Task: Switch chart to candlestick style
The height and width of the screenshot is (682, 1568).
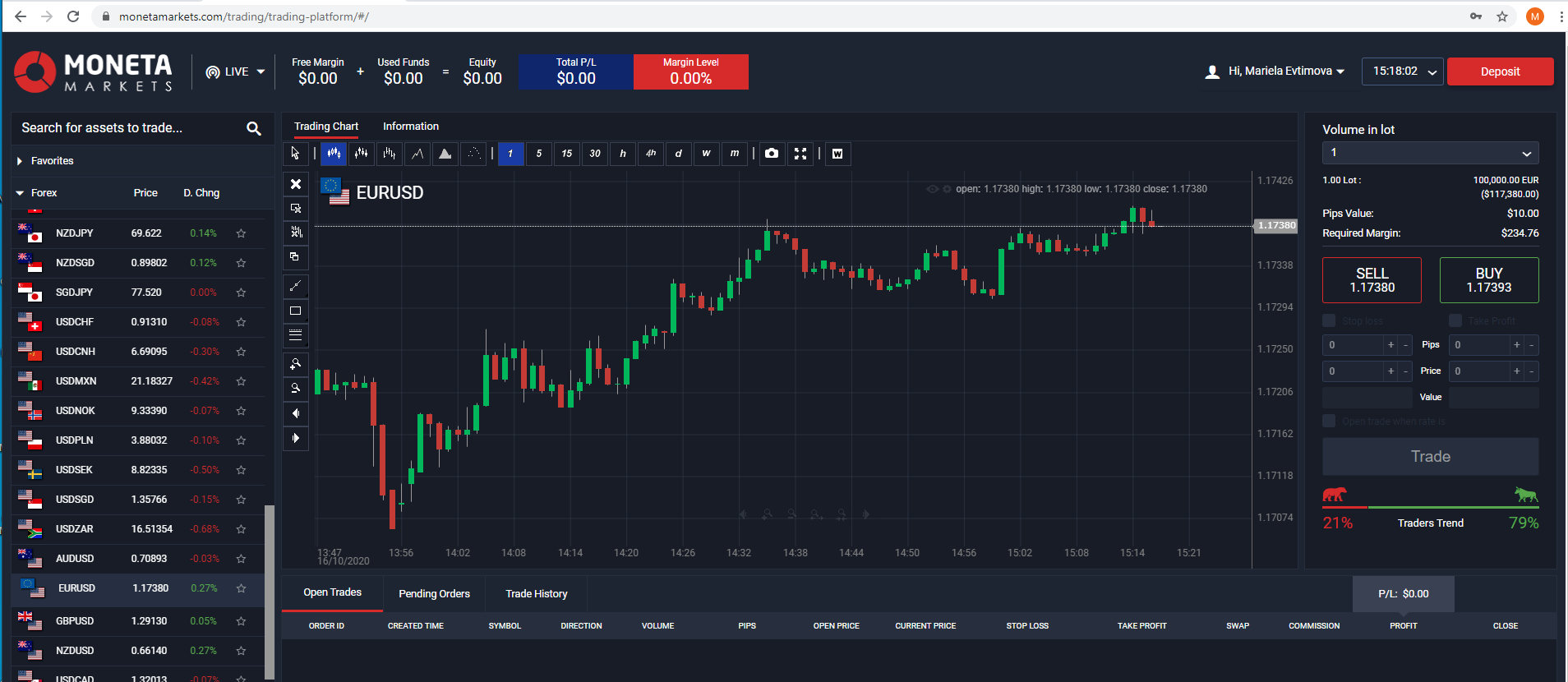Action: coord(334,154)
